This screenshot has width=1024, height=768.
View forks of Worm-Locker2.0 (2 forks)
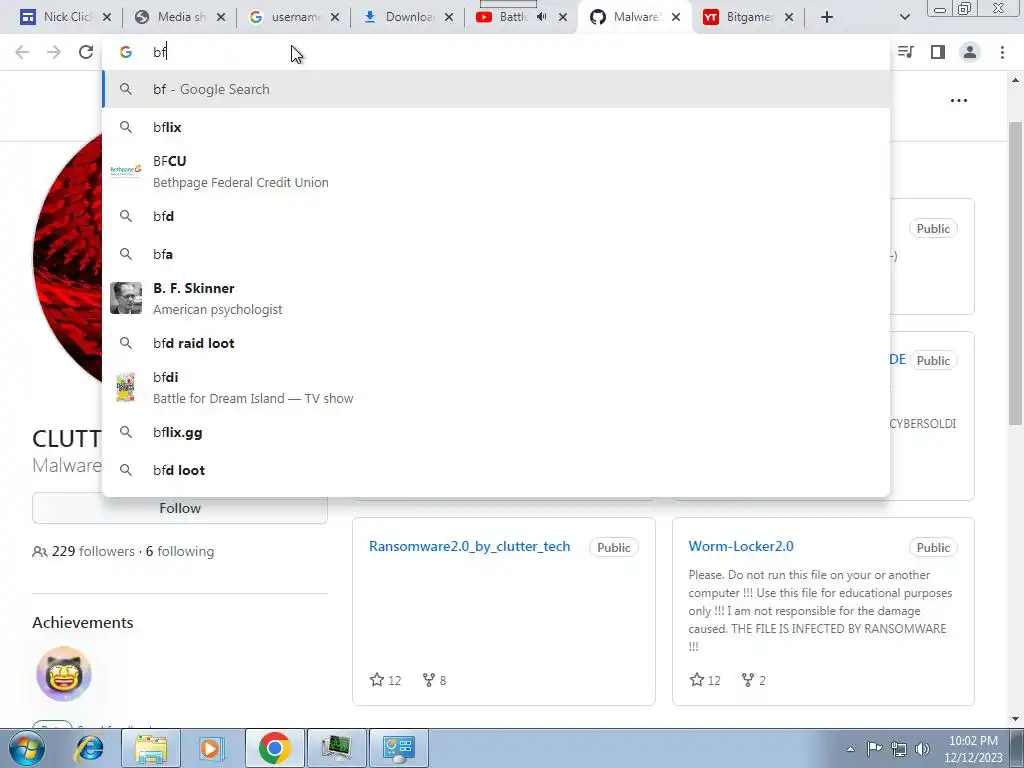[753, 680]
